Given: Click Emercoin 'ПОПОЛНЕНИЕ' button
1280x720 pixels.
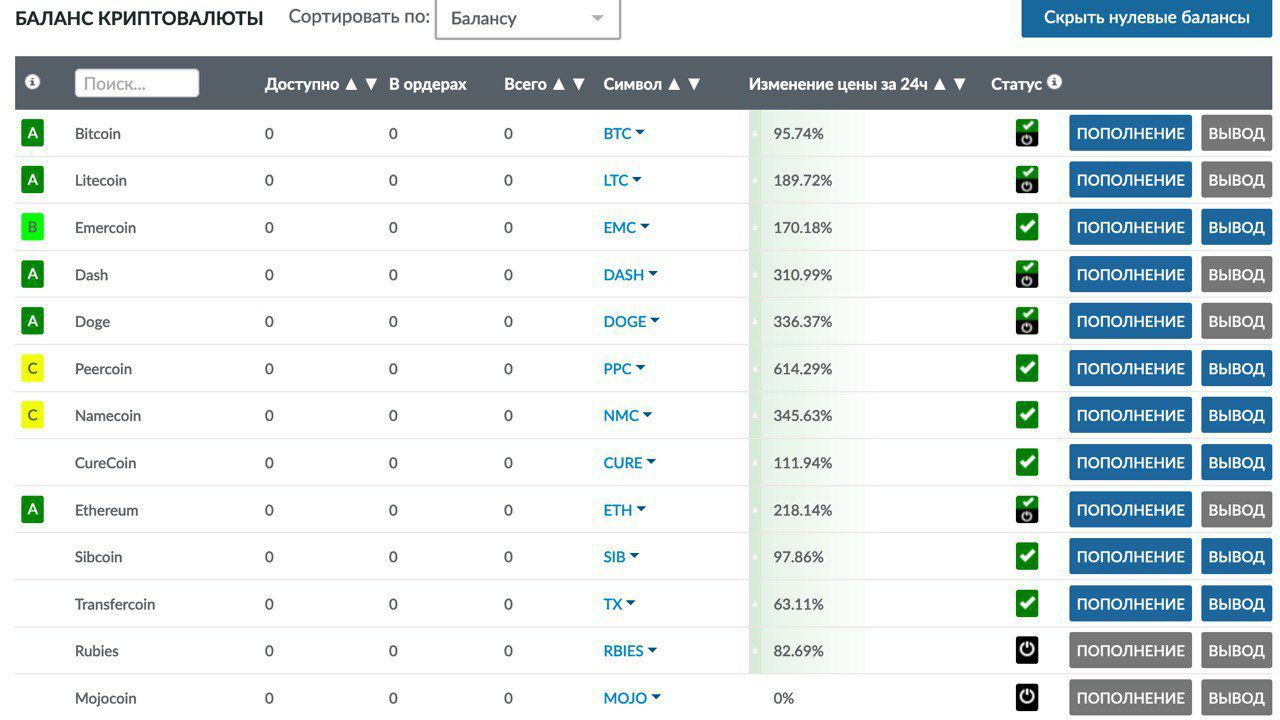Looking at the screenshot, I should point(1130,227).
